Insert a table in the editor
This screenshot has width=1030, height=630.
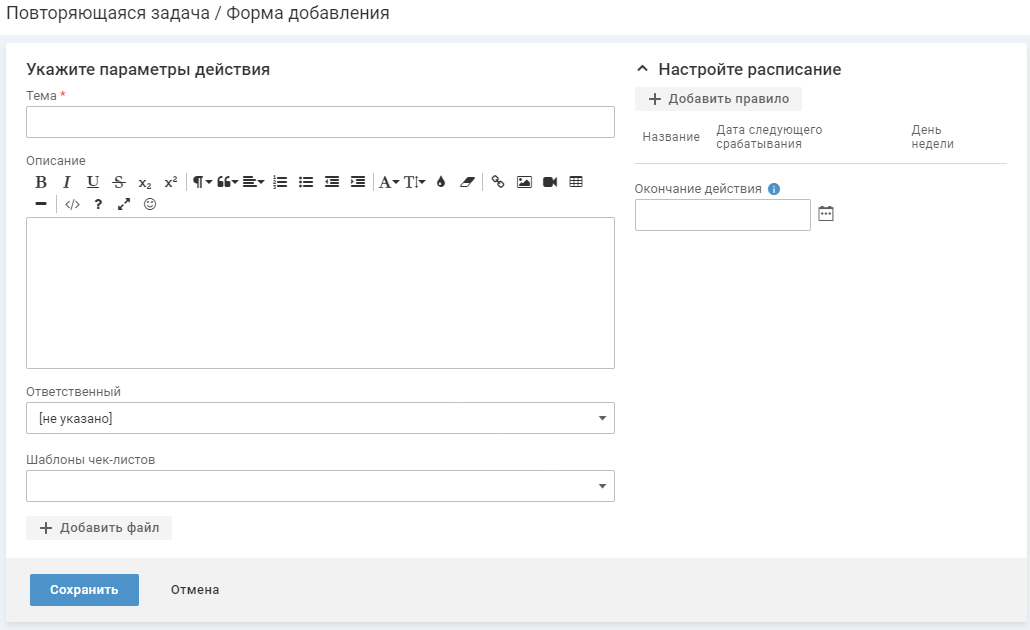pyautogui.click(x=576, y=182)
